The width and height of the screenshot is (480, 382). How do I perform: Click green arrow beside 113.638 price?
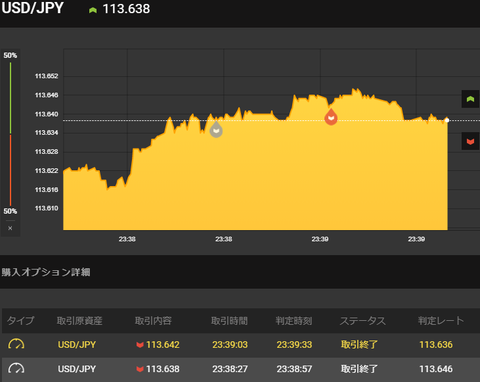tap(93, 10)
